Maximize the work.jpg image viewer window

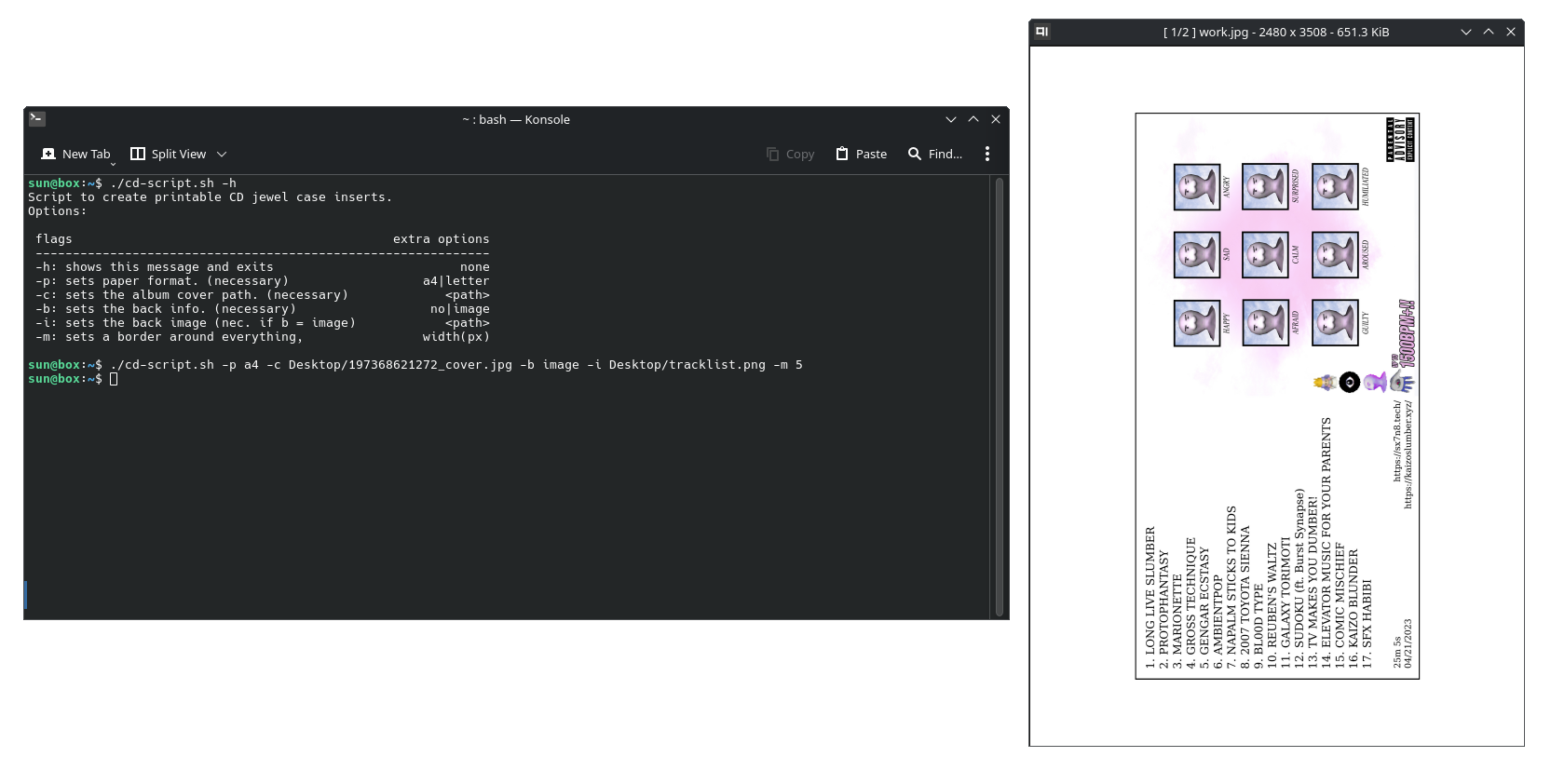coord(1489,32)
